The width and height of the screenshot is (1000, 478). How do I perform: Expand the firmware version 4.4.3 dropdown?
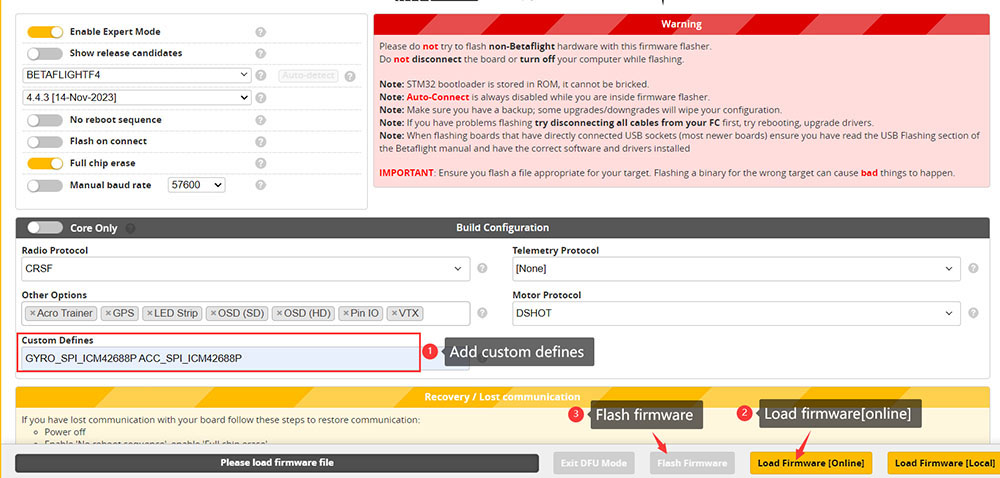point(136,98)
